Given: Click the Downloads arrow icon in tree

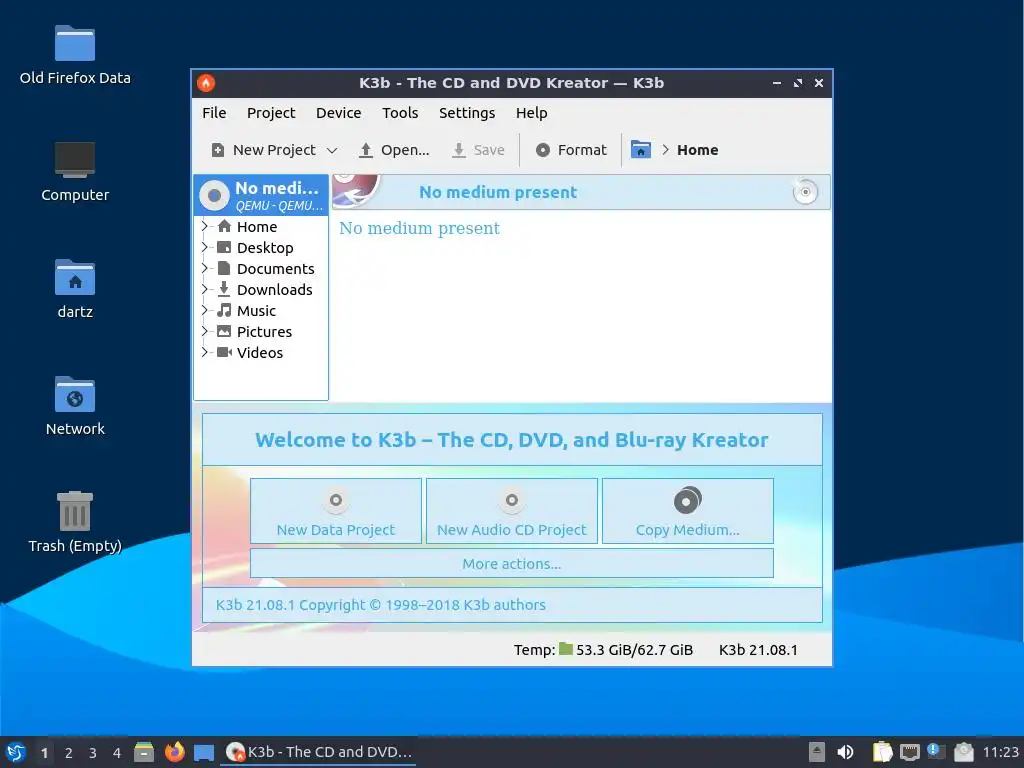Looking at the screenshot, I should pyautogui.click(x=224, y=289).
